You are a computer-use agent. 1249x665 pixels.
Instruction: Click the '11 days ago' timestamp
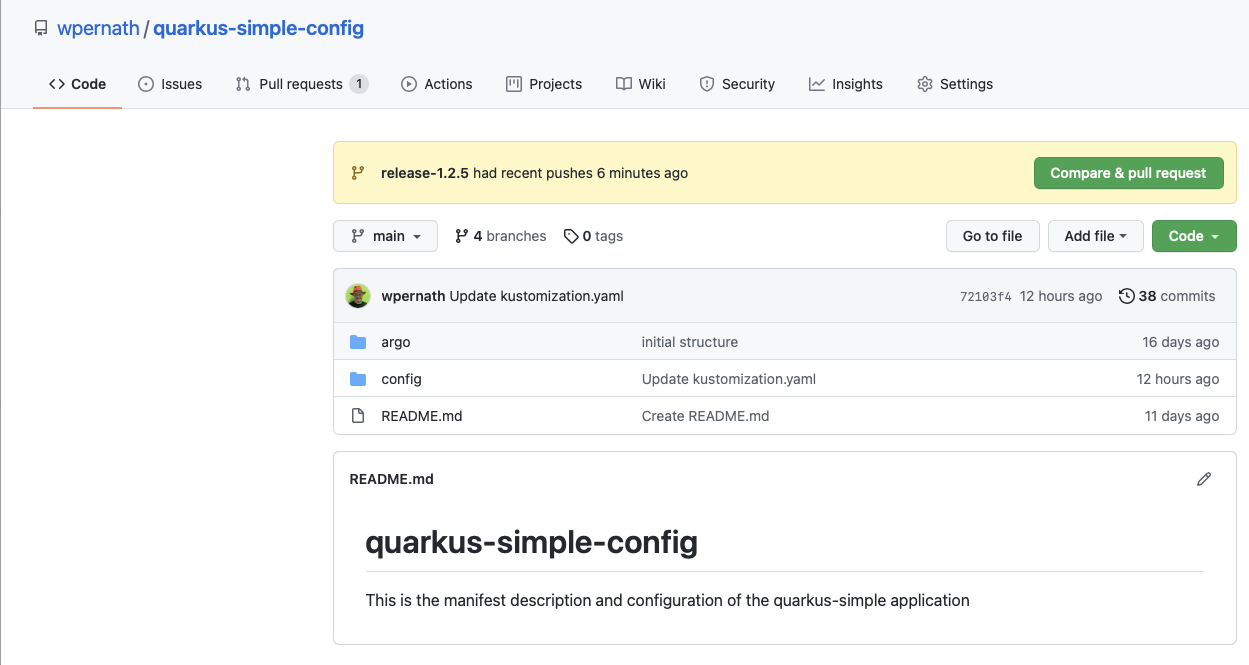coord(1182,416)
